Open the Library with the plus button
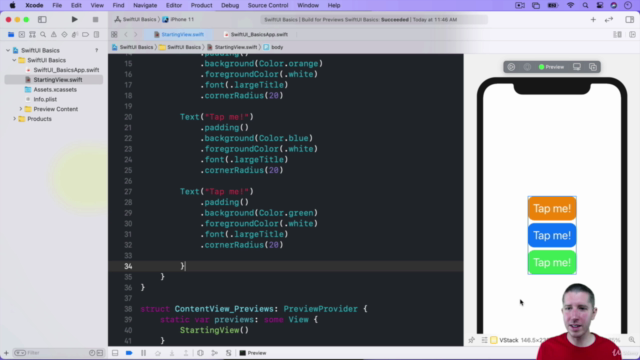This screenshot has height=360, width=640. (x=593, y=20)
